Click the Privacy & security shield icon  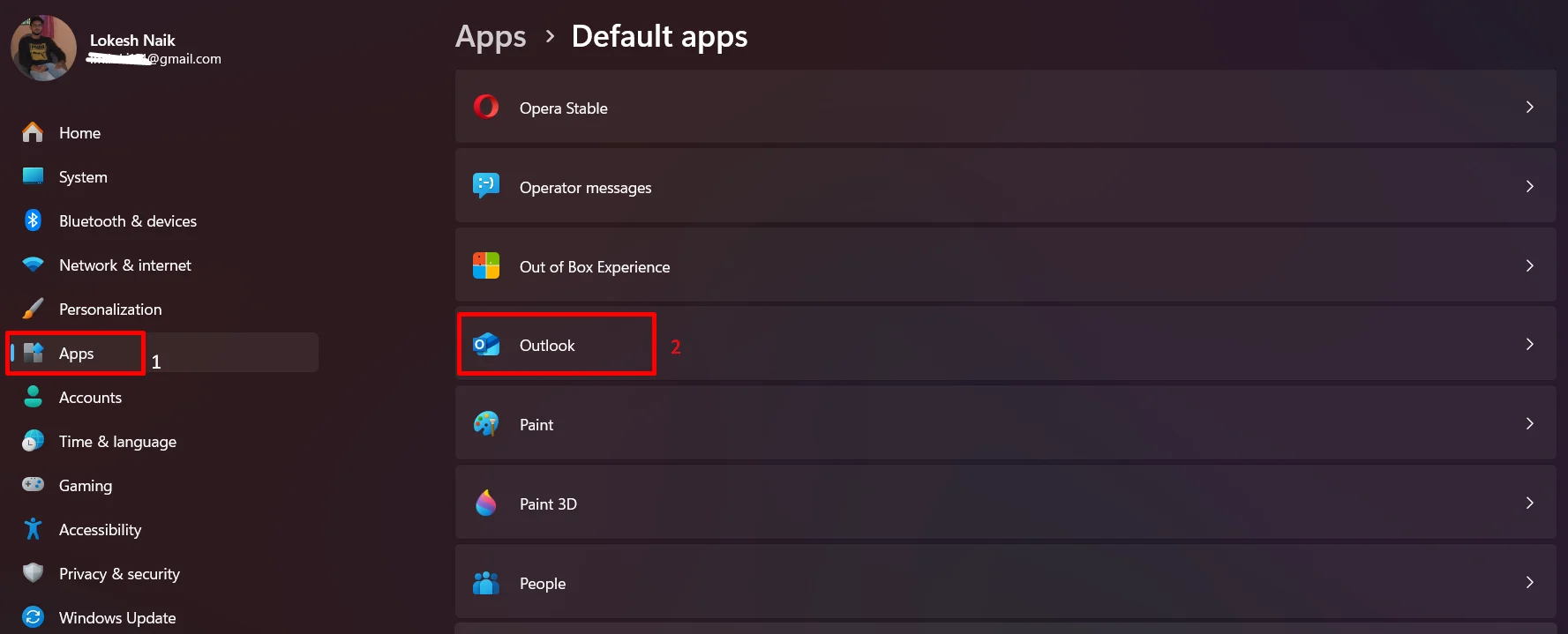coord(33,573)
